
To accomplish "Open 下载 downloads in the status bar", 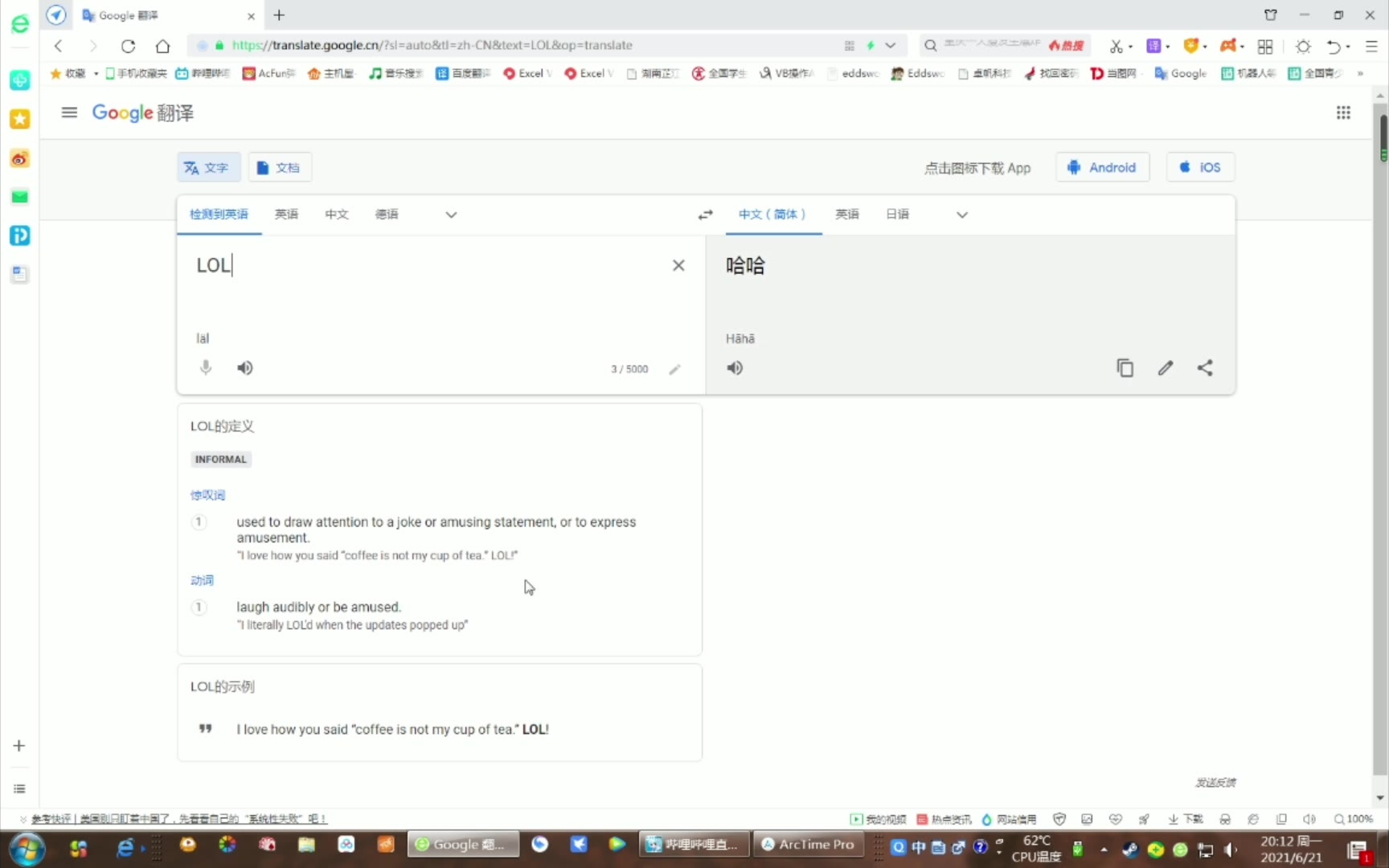I will 1186,819.
